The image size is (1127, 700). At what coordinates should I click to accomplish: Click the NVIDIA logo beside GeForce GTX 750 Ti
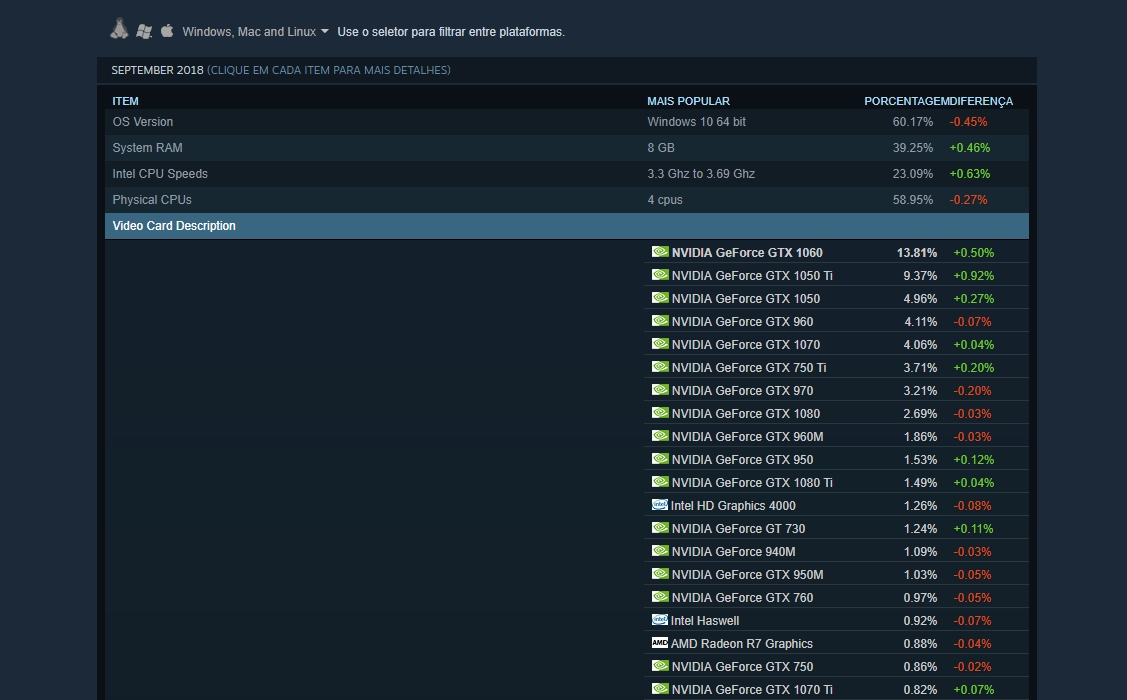point(660,367)
